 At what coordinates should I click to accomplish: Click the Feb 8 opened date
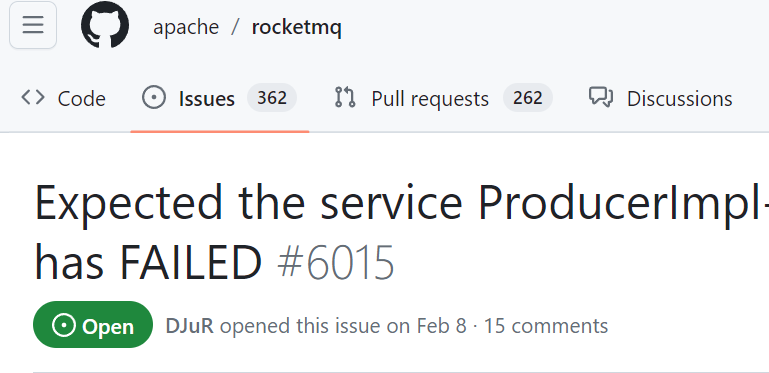(441, 325)
